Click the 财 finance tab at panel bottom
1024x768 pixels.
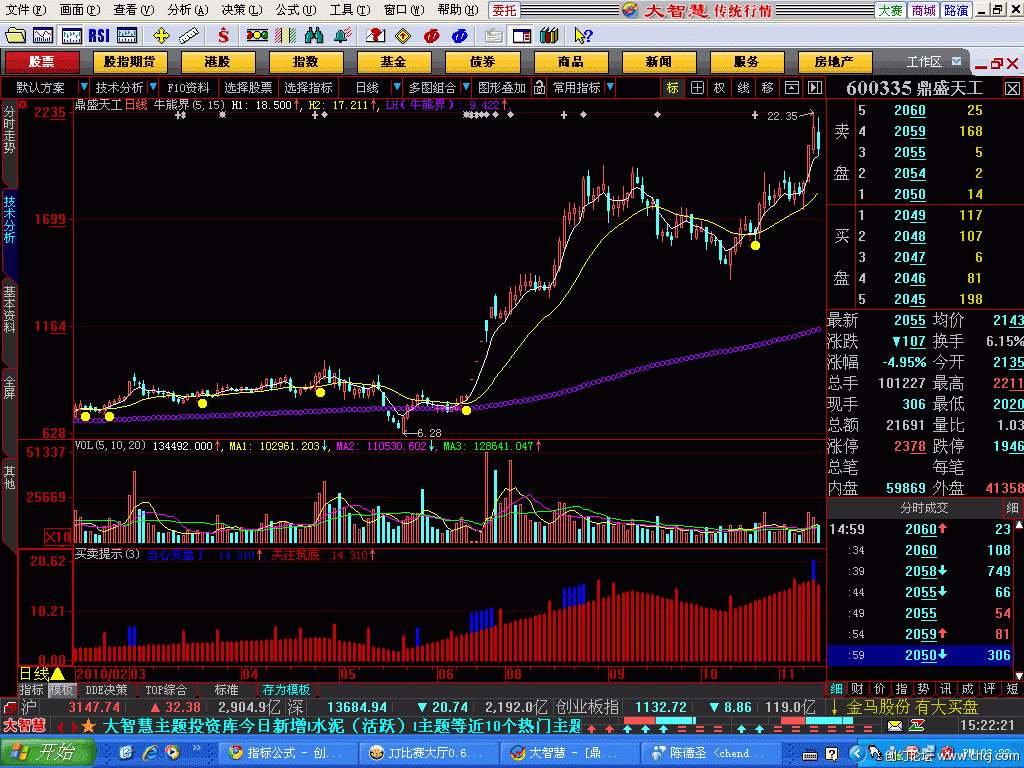coord(857,689)
